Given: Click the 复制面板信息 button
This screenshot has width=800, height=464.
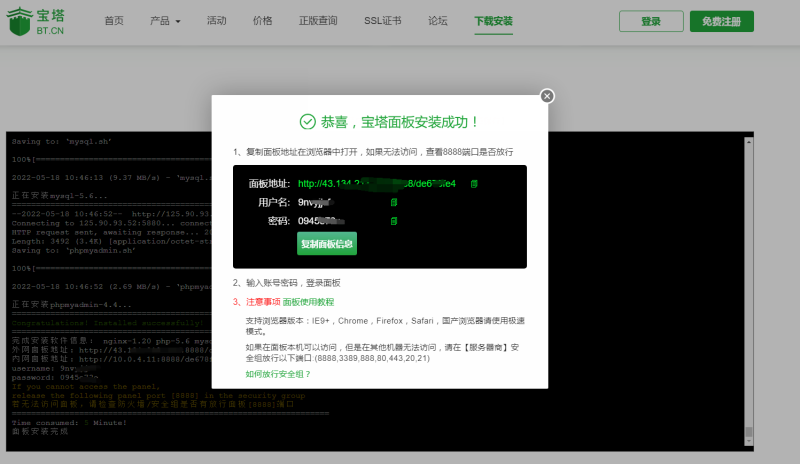Looking at the screenshot, I should click(x=327, y=244).
